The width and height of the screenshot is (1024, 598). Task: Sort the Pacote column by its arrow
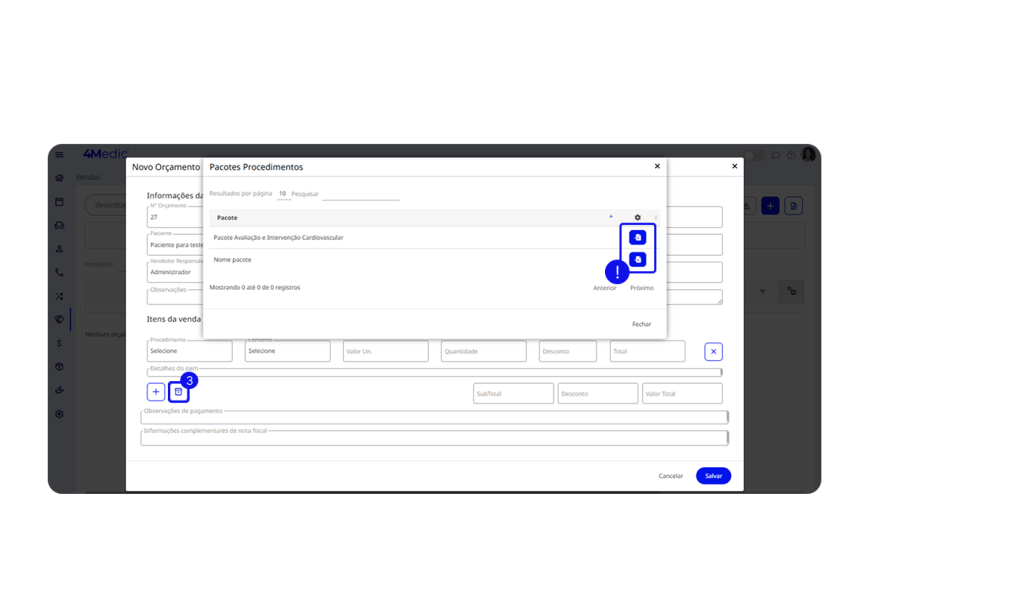(x=611, y=217)
